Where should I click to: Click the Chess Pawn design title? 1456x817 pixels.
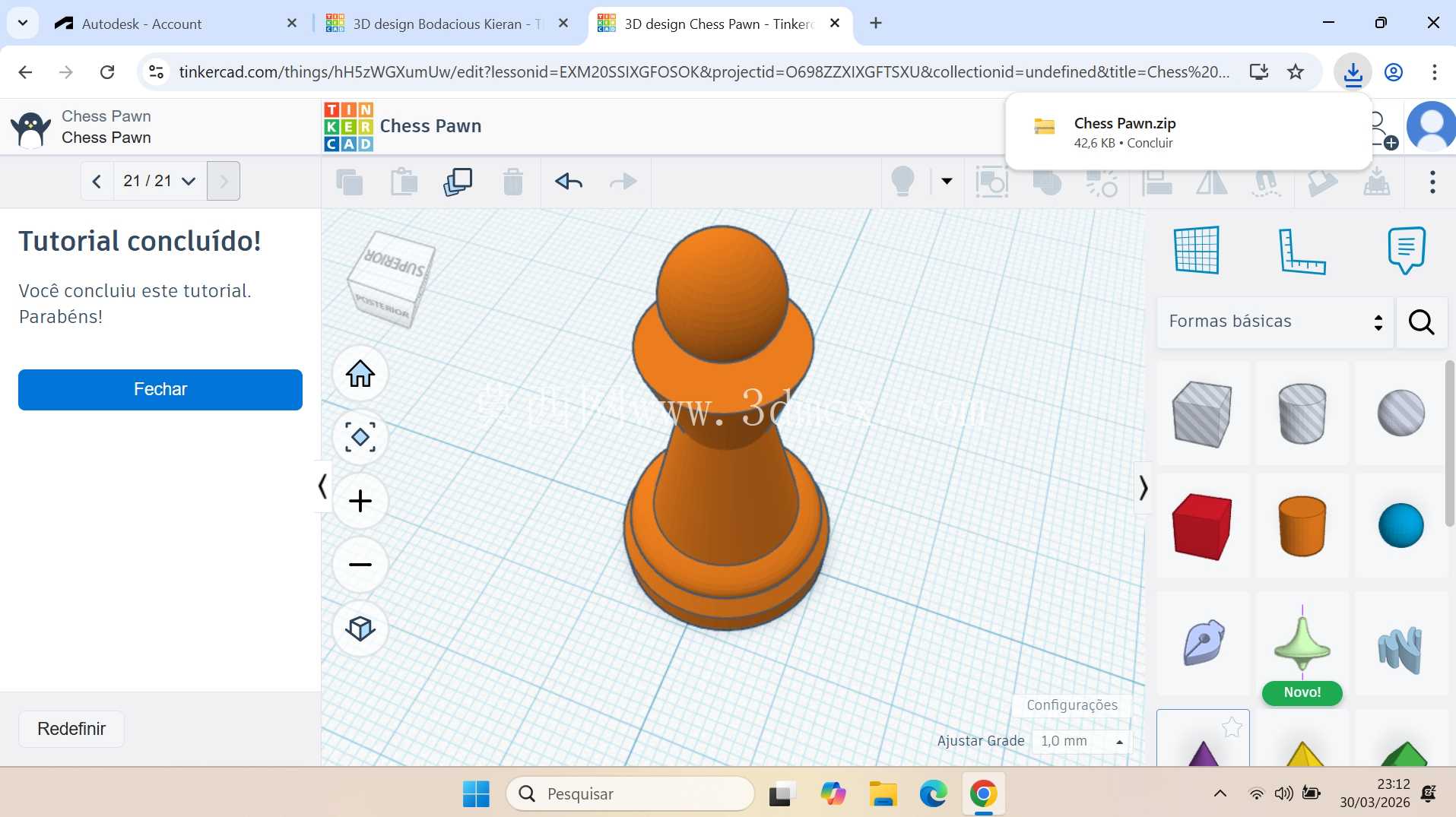[430, 126]
